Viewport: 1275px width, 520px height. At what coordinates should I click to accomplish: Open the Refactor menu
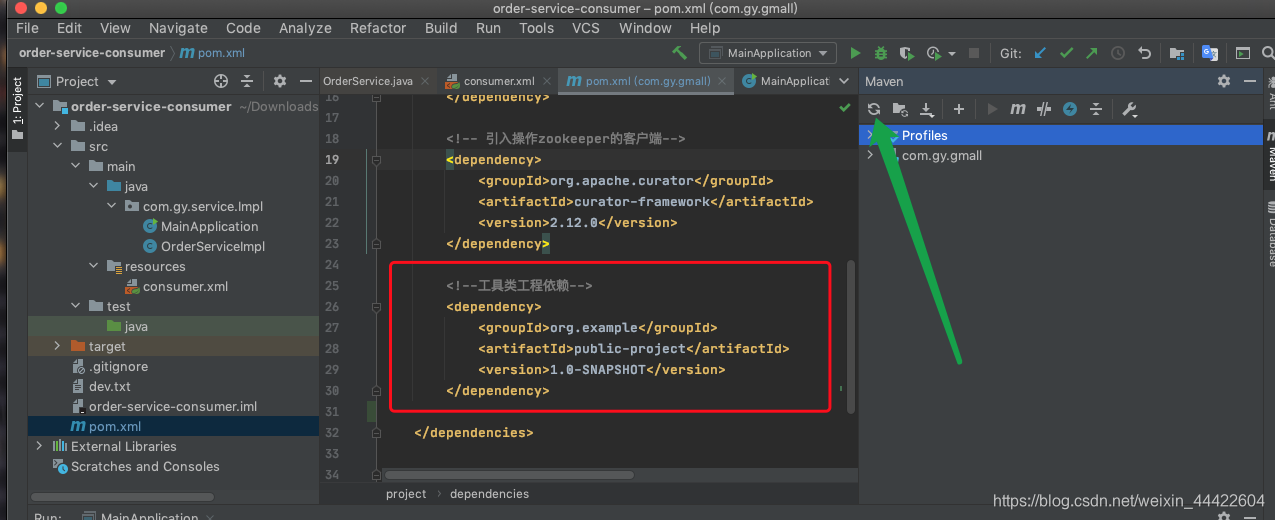coord(378,28)
